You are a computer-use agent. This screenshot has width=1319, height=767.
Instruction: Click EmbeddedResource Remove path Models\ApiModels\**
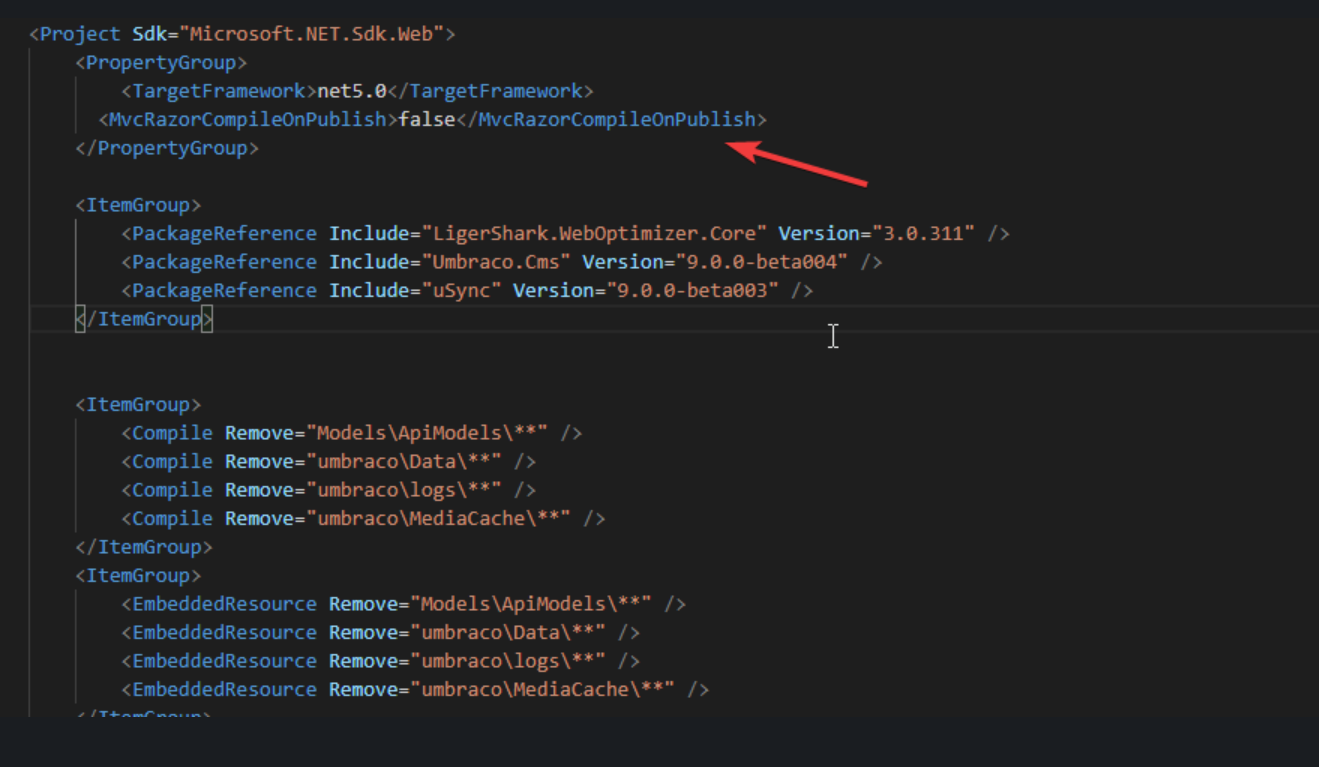[536, 604]
